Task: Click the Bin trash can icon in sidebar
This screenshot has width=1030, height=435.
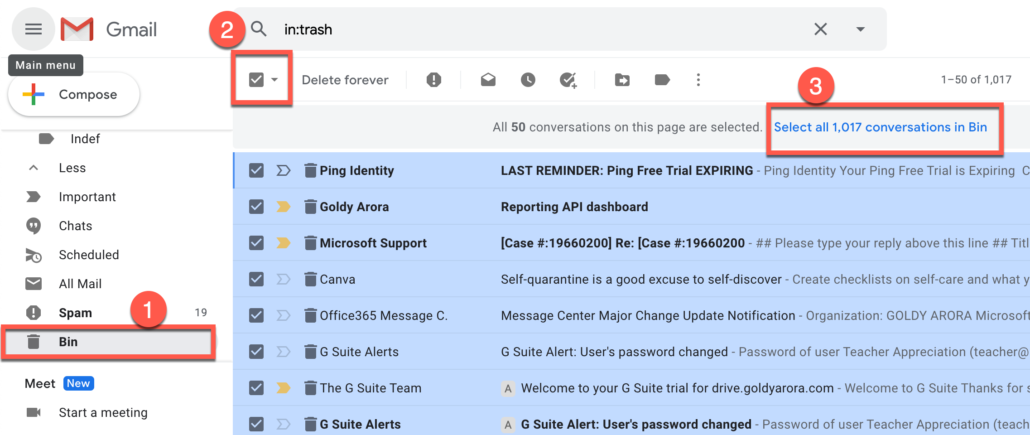Action: [x=34, y=342]
